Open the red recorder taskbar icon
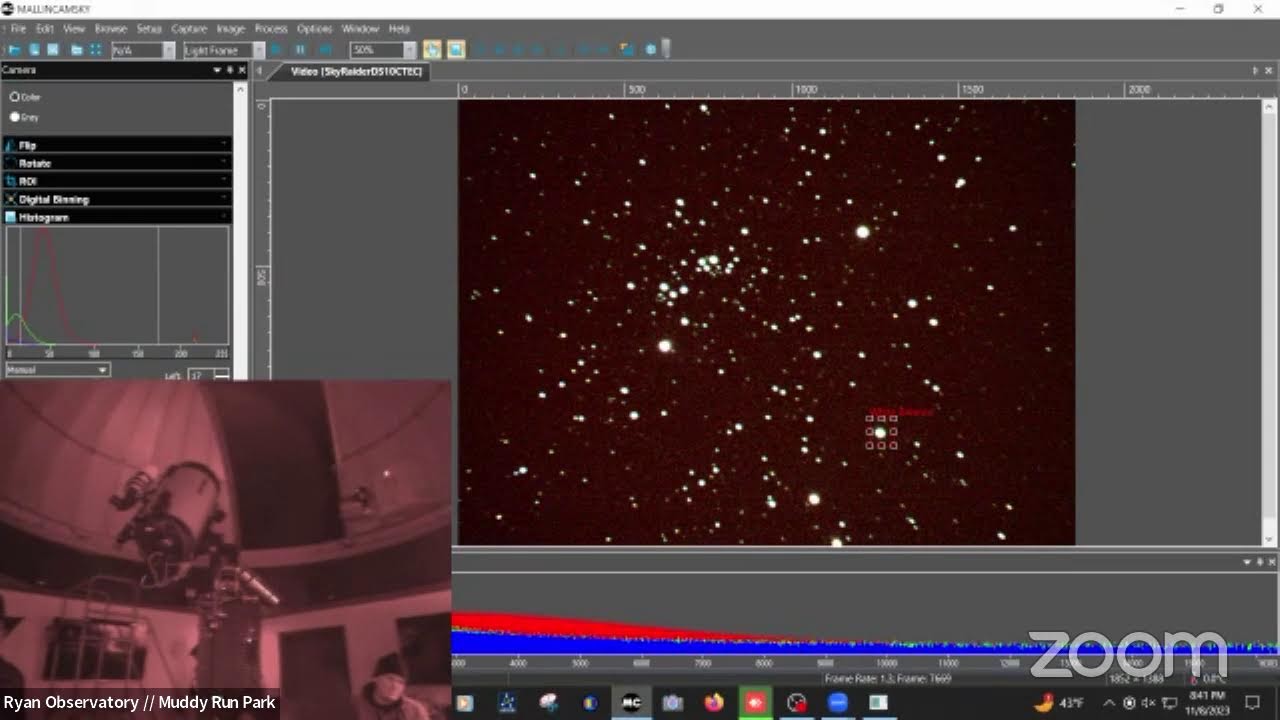This screenshot has height=720, width=1280. [x=755, y=703]
